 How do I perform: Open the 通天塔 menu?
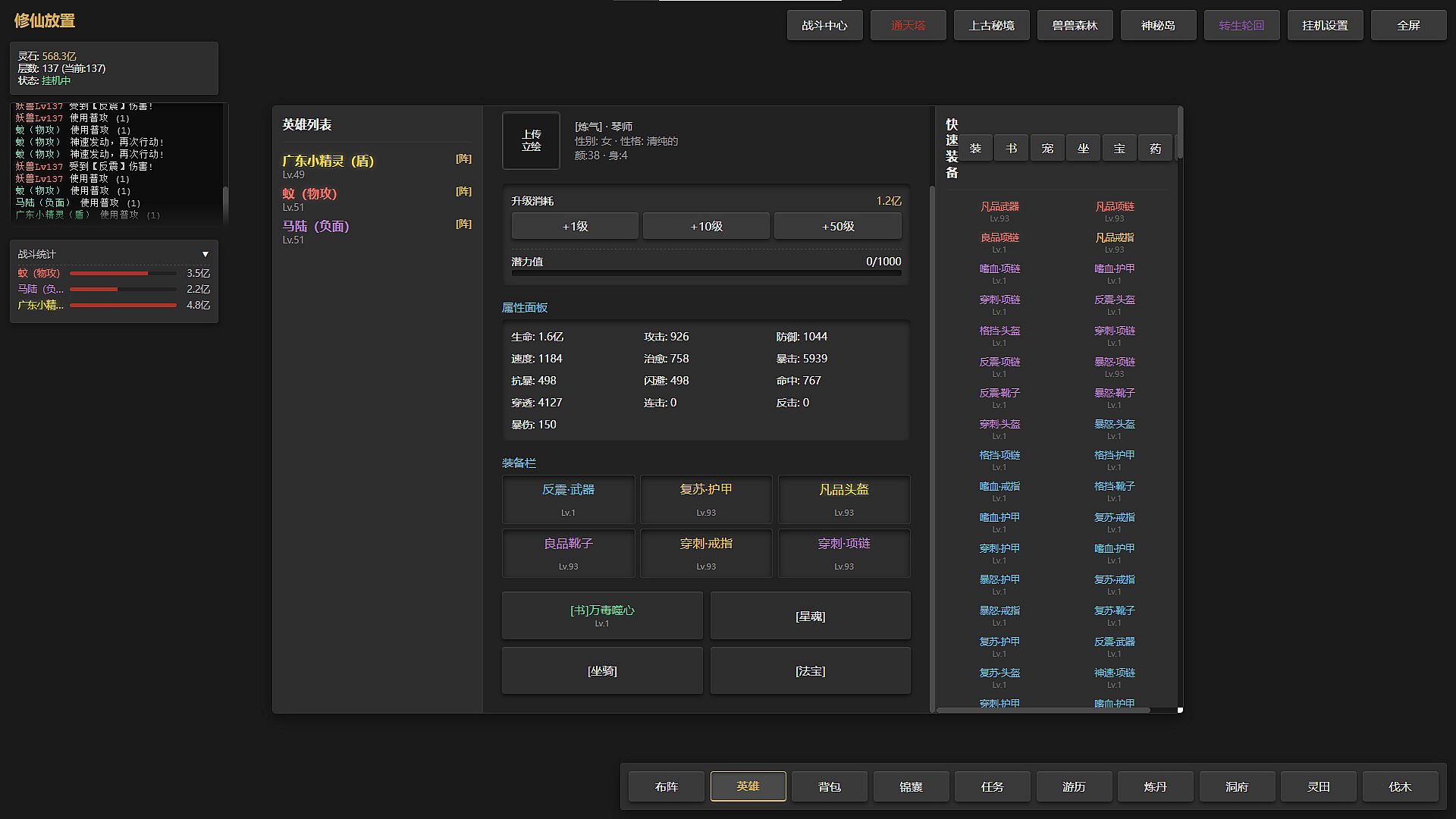point(908,26)
